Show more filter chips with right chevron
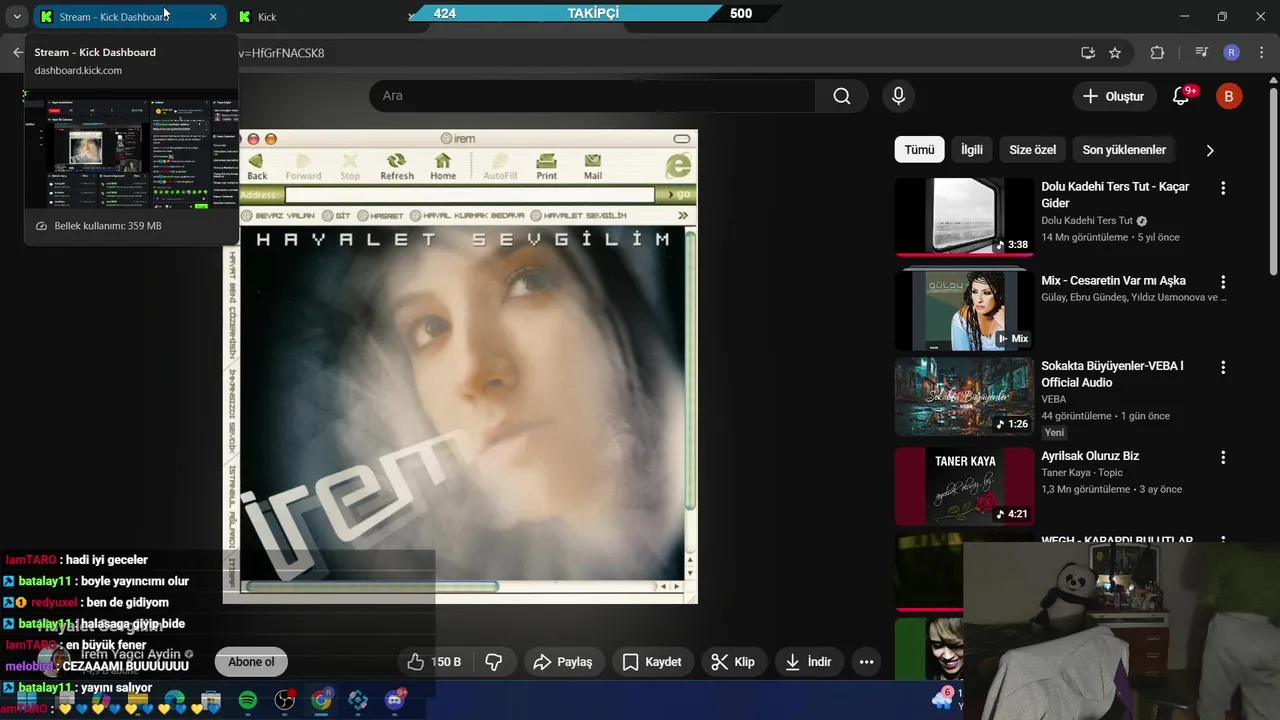 point(1210,150)
